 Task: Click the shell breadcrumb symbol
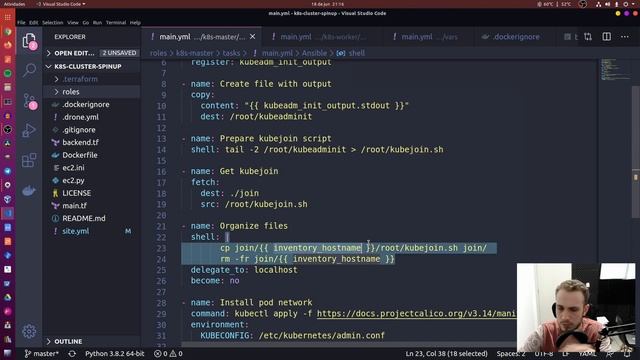click(x=351, y=53)
